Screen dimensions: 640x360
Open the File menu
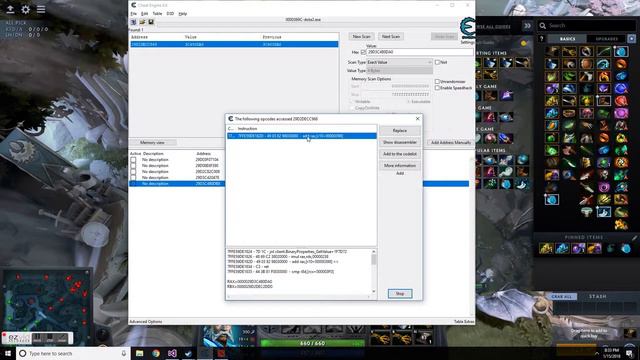click(133, 14)
